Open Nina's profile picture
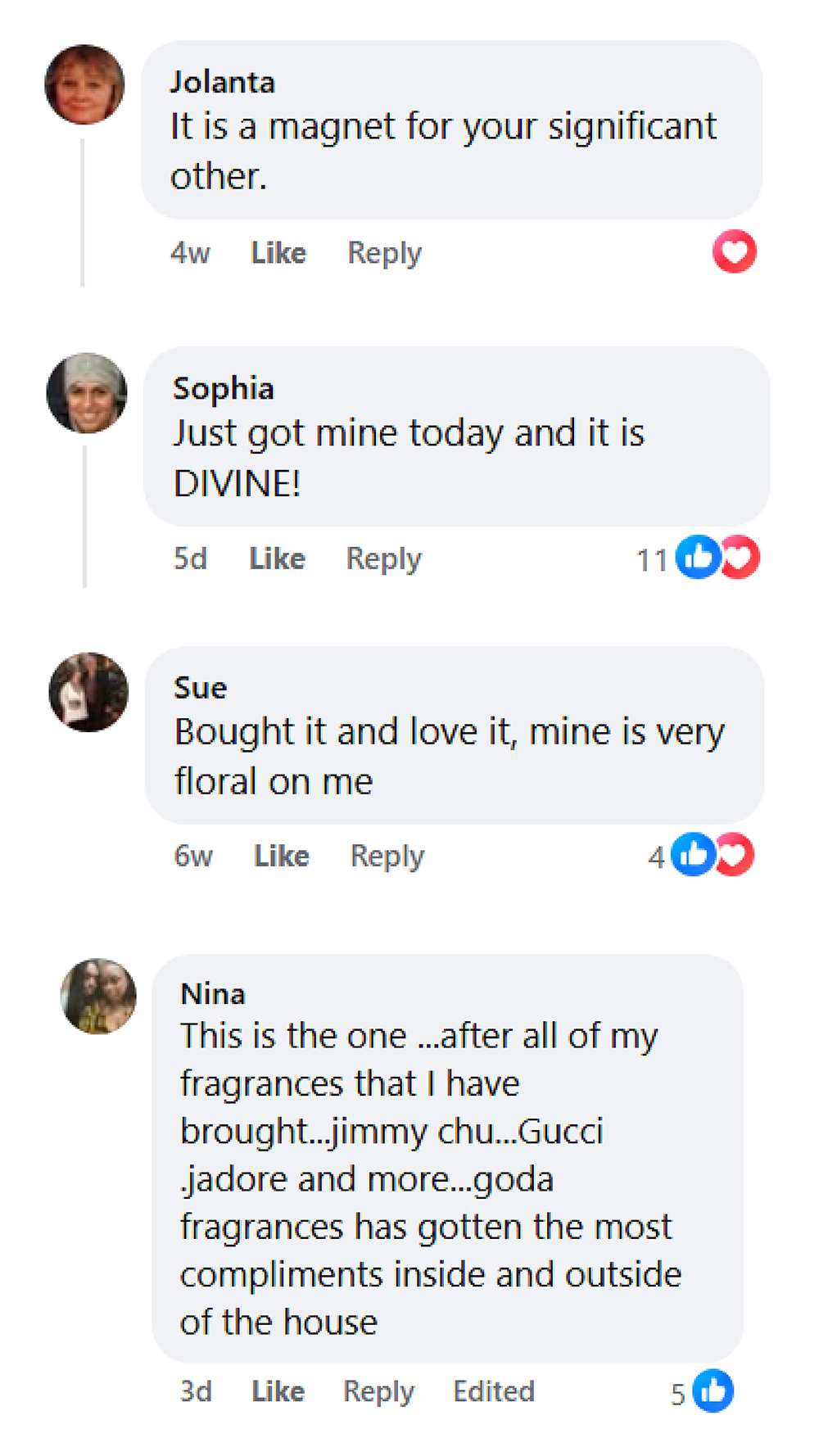This screenshot has width=819, height=1456. tap(98, 996)
